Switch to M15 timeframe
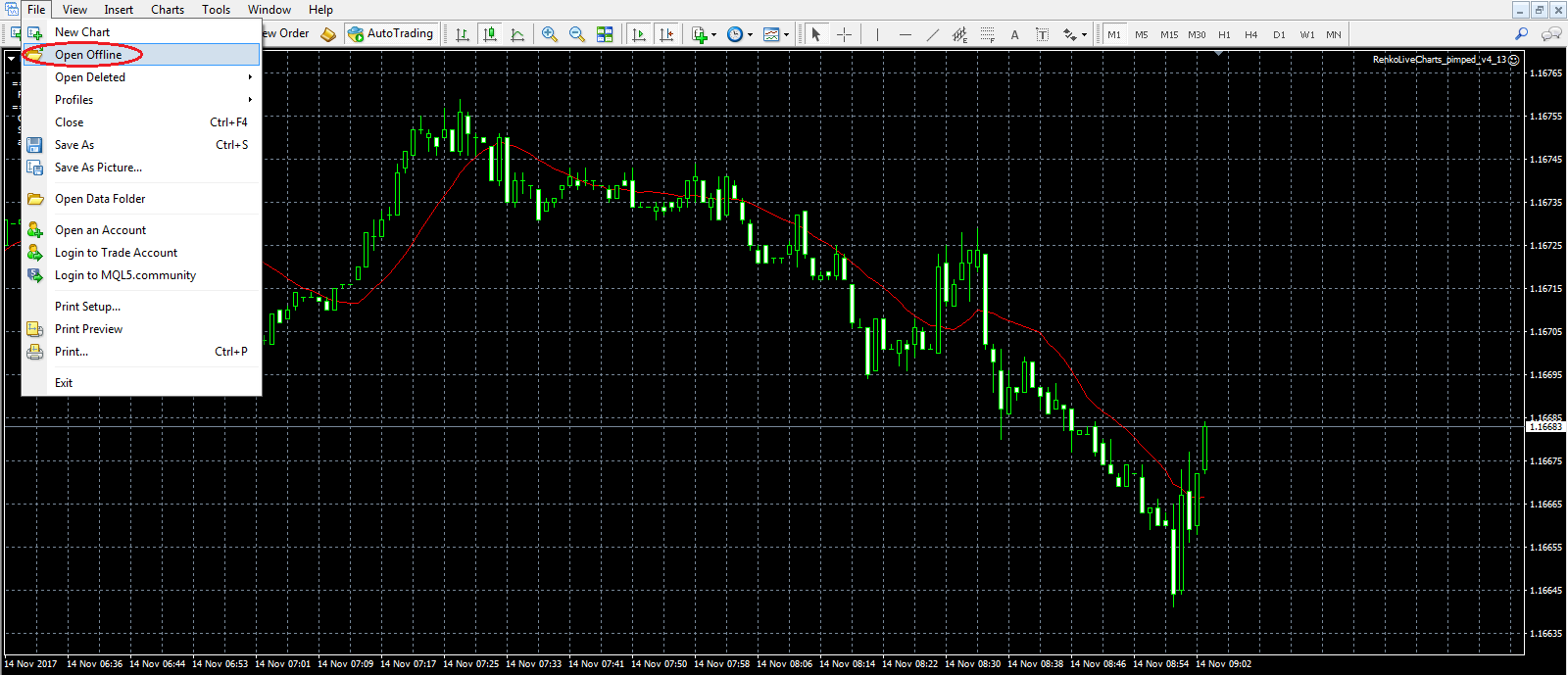Image resolution: width=1568 pixels, height=675 pixels. pos(1169,34)
